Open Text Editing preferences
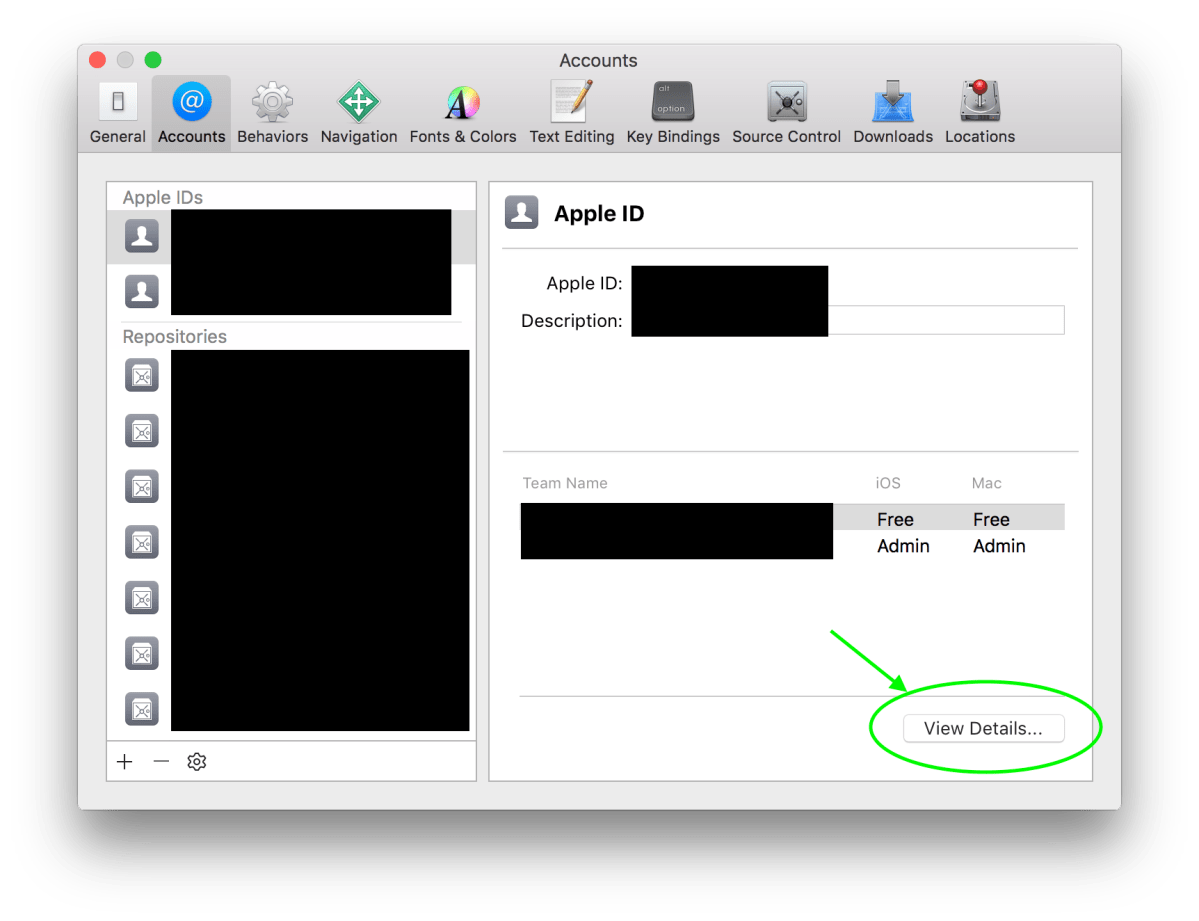The image size is (1199, 921). coord(571,112)
